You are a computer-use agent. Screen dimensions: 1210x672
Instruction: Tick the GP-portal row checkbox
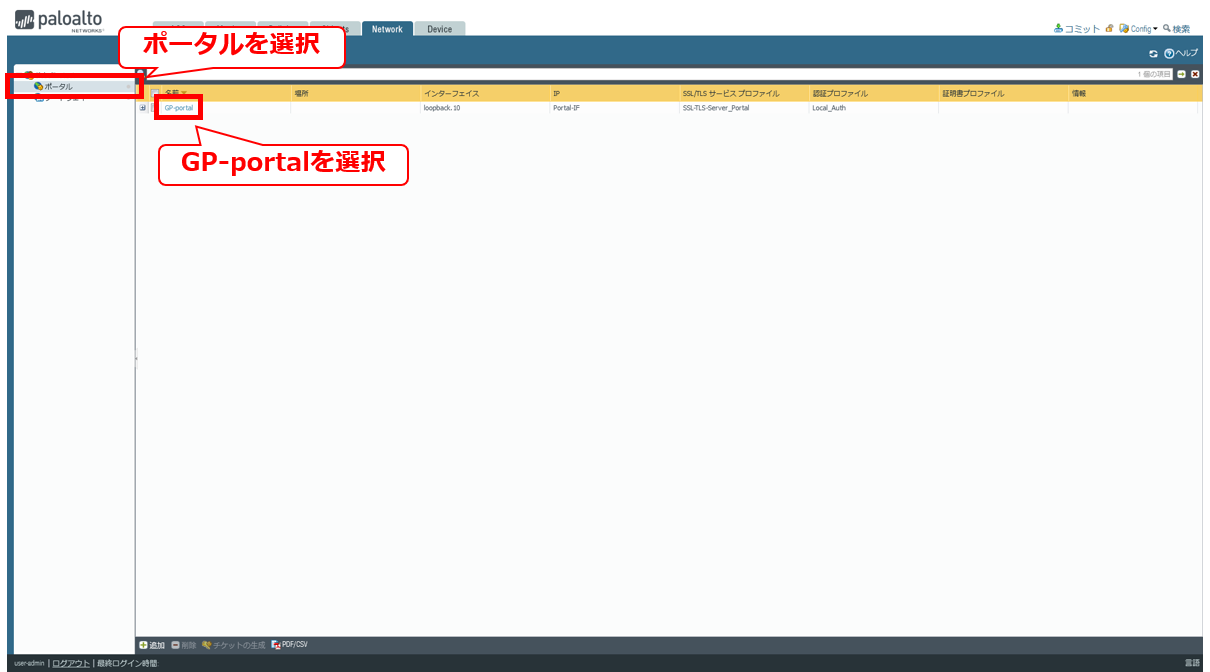[x=155, y=107]
